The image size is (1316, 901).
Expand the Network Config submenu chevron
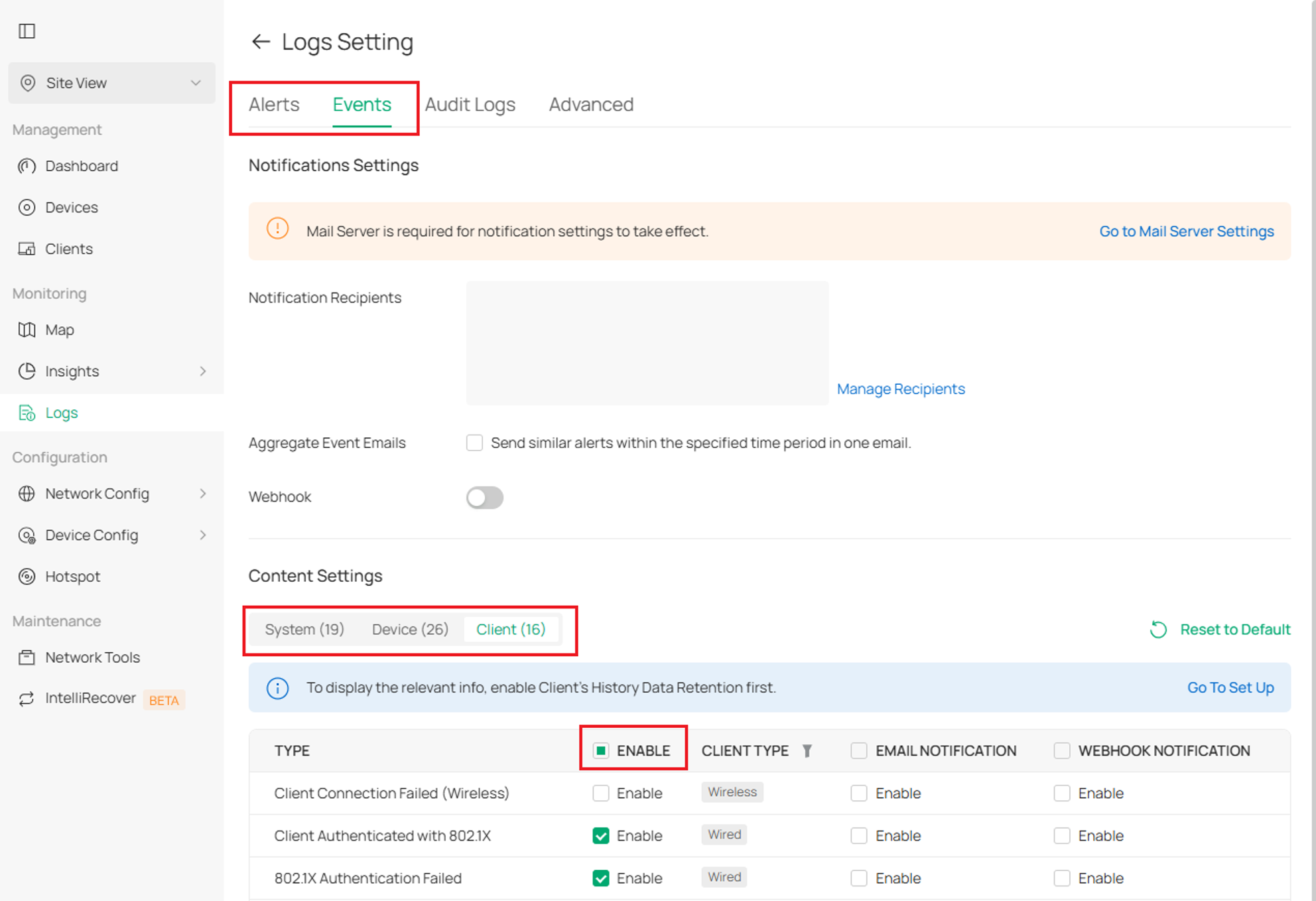pos(203,494)
